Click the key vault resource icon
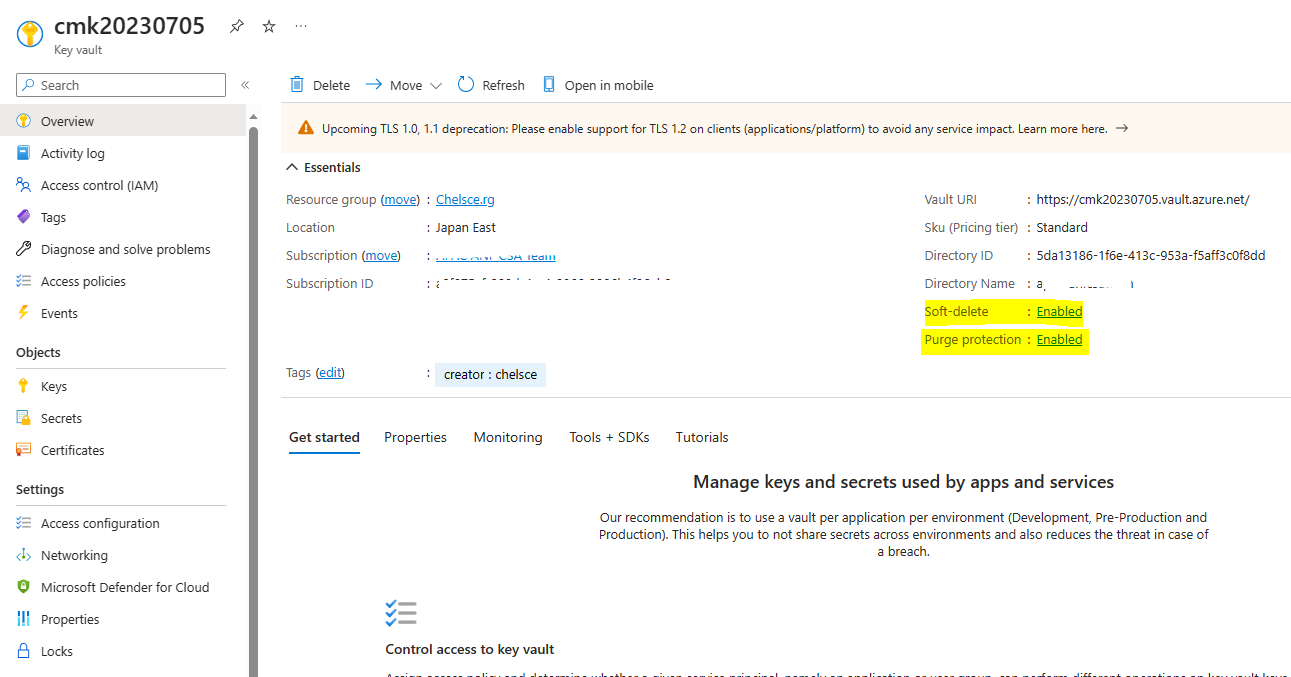 (30, 33)
